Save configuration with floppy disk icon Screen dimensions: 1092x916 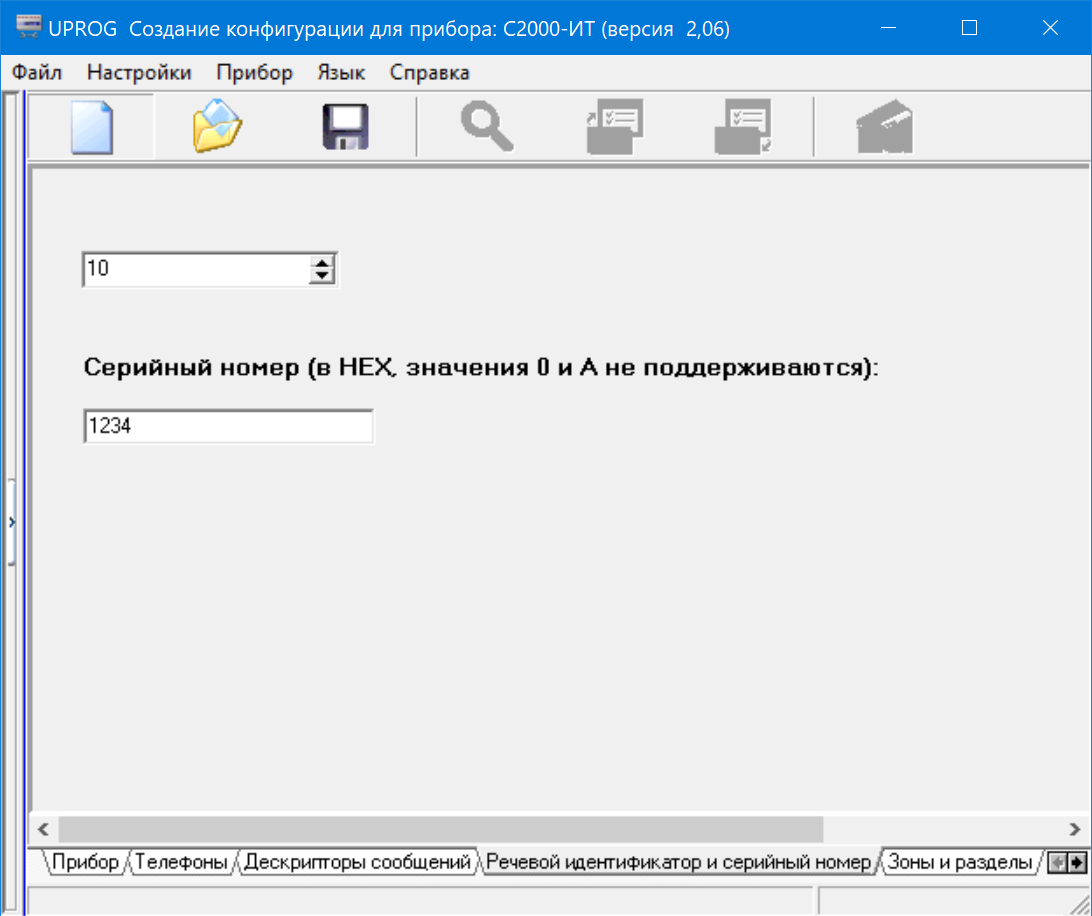(x=345, y=127)
